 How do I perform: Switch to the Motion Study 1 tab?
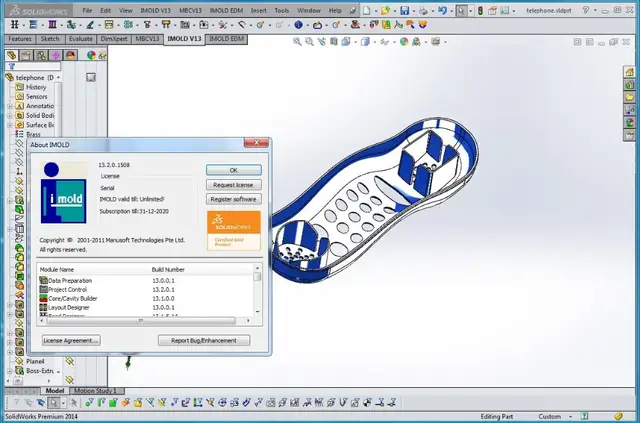[x=96, y=391]
